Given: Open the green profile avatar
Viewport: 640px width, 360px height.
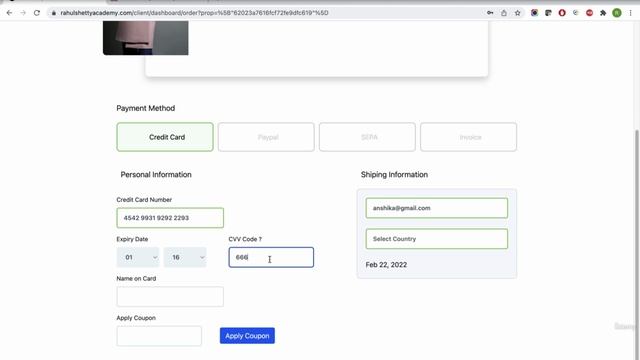Looking at the screenshot, I should (x=617, y=13).
